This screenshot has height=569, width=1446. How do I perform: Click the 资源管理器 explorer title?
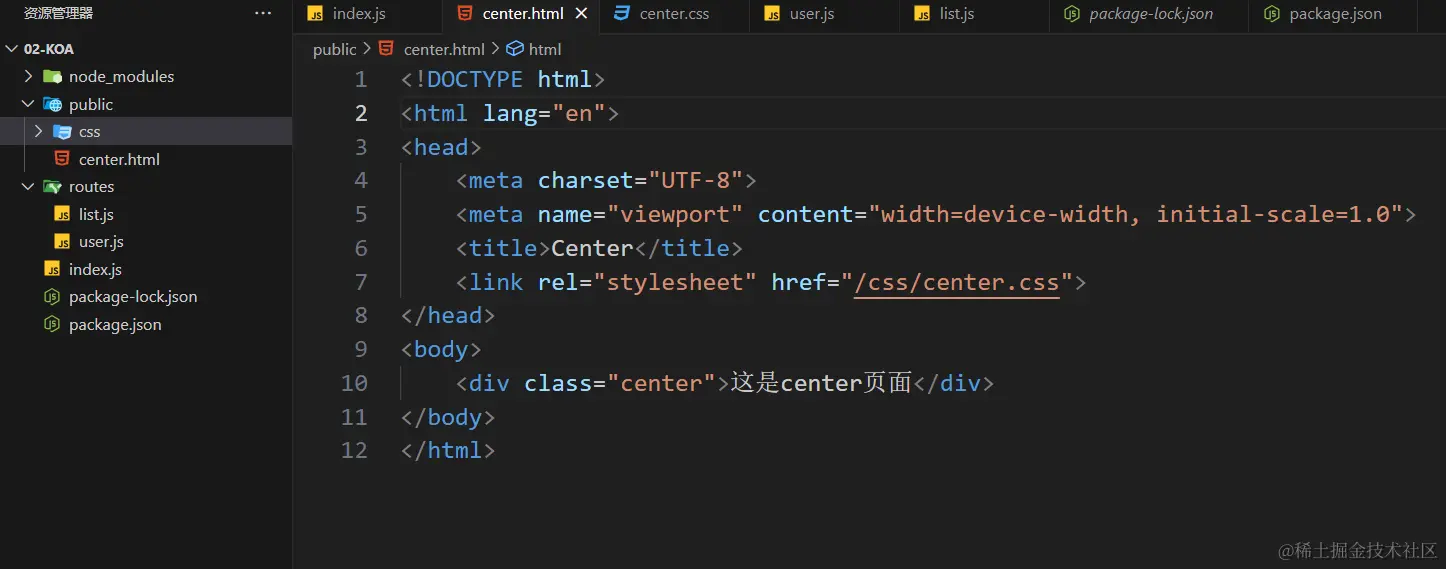pos(58,14)
